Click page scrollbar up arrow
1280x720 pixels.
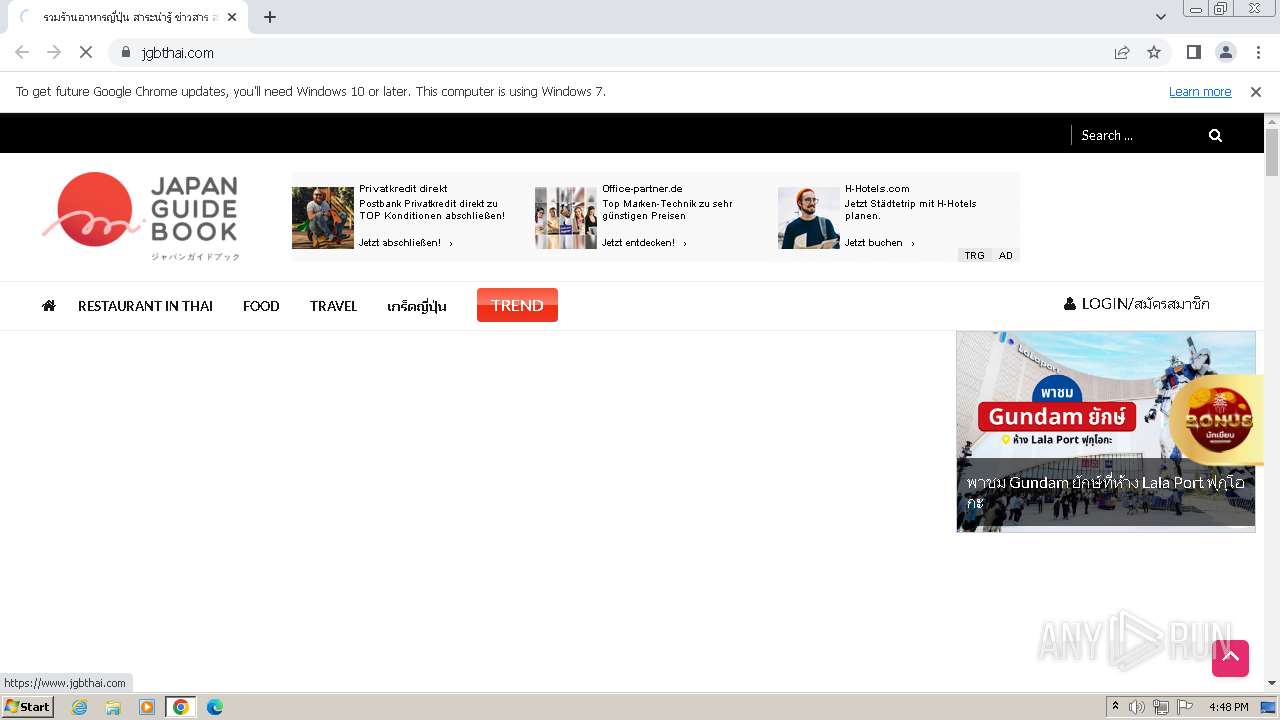[1272, 121]
